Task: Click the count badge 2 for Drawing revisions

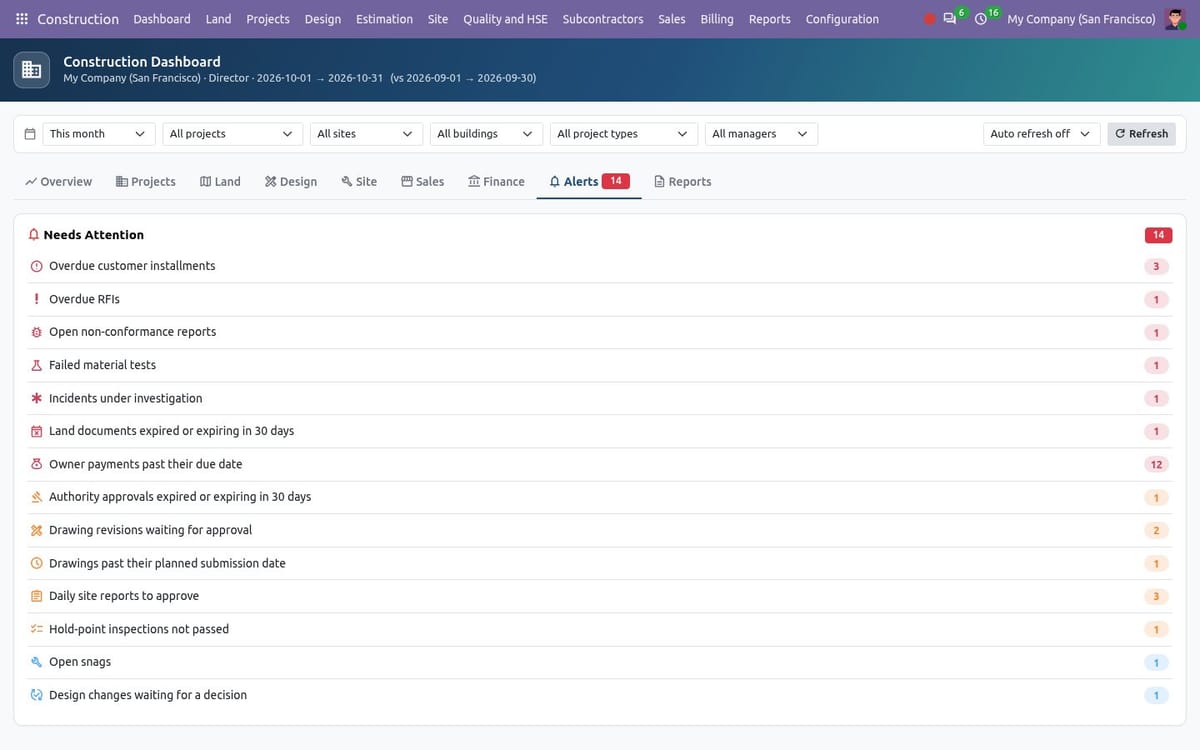Action: pyautogui.click(x=1156, y=530)
